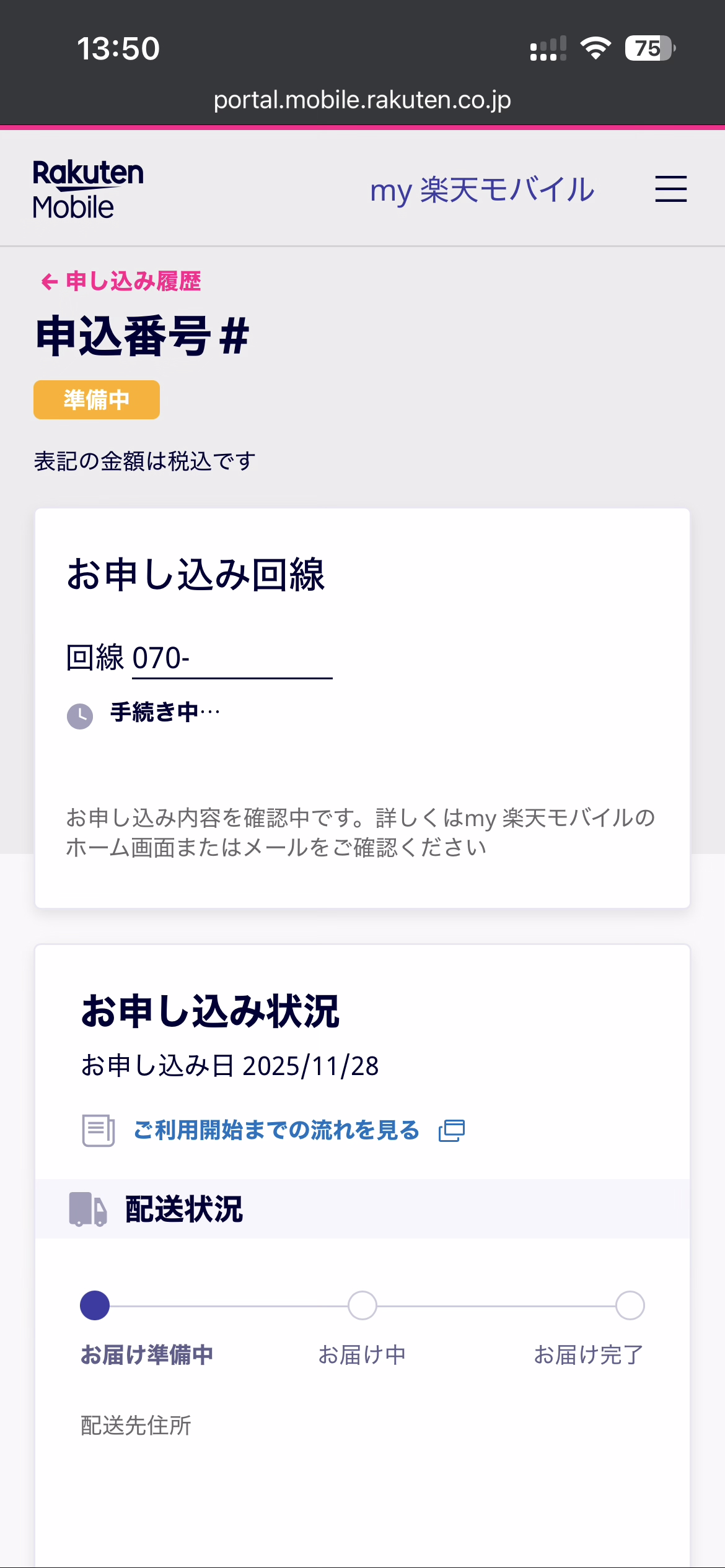Click the 配送状況 section header
Screen dimensions: 725x1568
pyautogui.click(x=184, y=1209)
